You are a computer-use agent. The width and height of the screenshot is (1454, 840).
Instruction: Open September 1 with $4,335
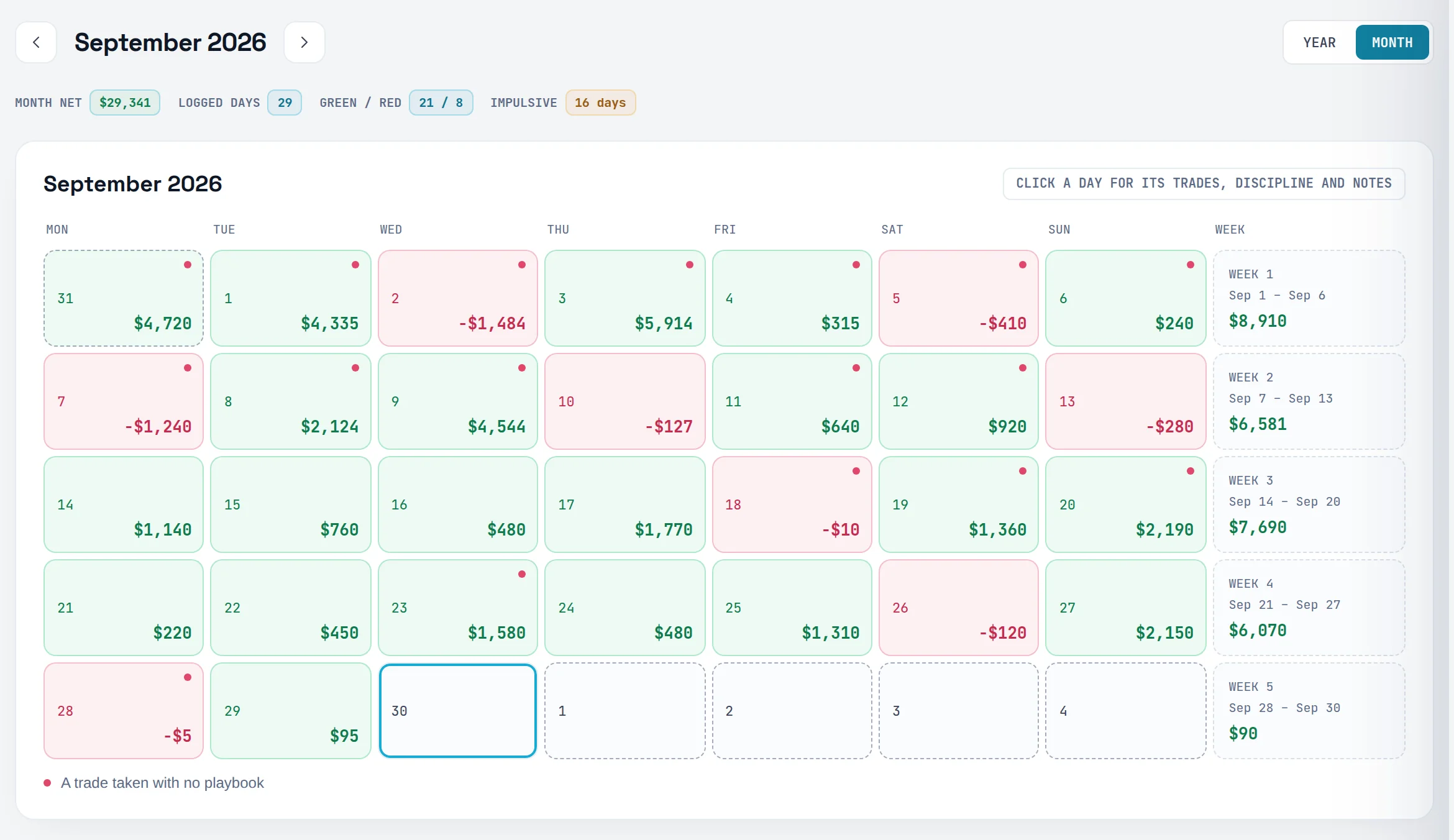tap(291, 298)
